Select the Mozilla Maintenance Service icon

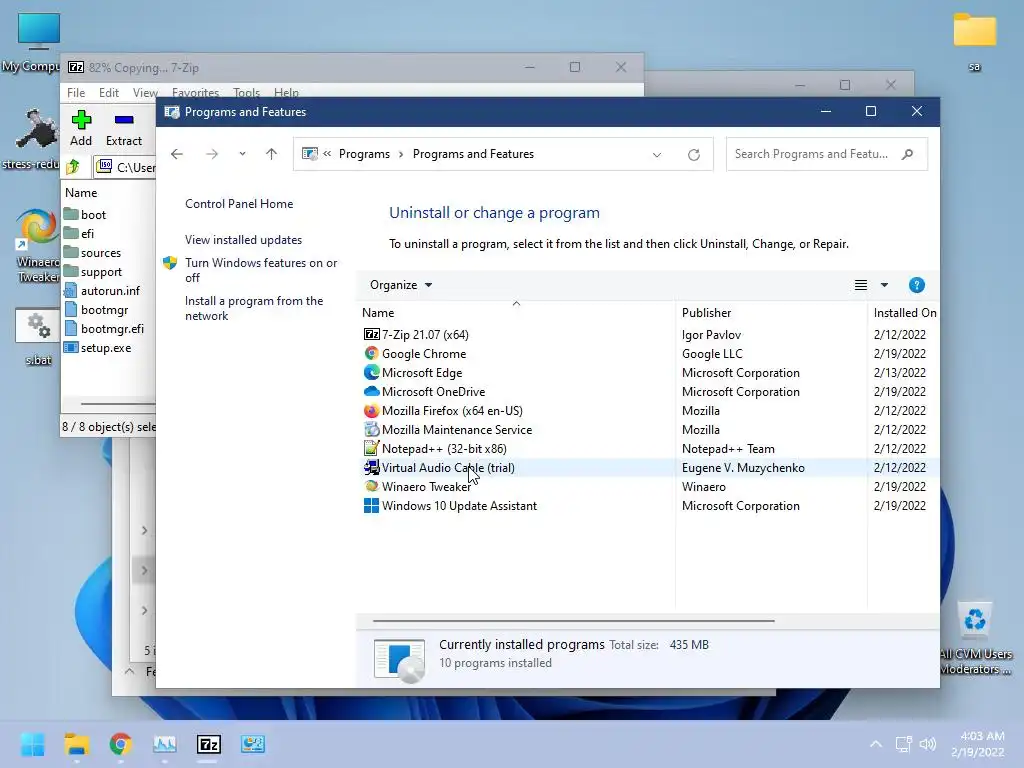pyautogui.click(x=371, y=429)
